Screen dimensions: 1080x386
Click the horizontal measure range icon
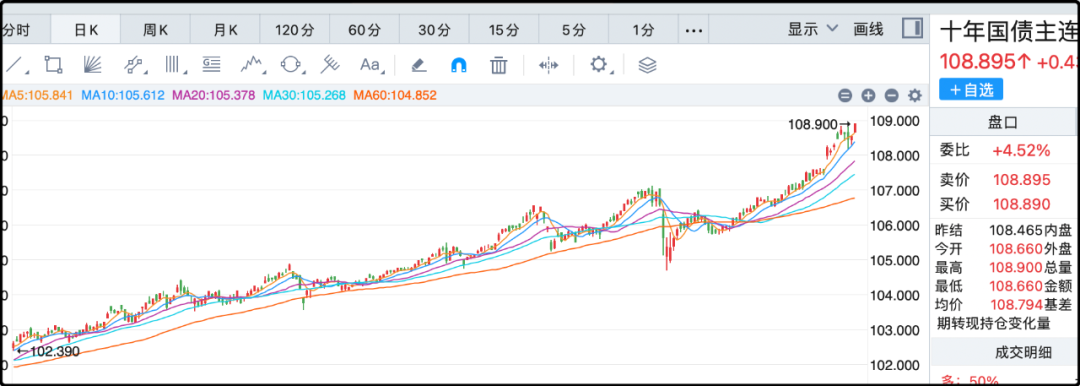click(x=548, y=65)
